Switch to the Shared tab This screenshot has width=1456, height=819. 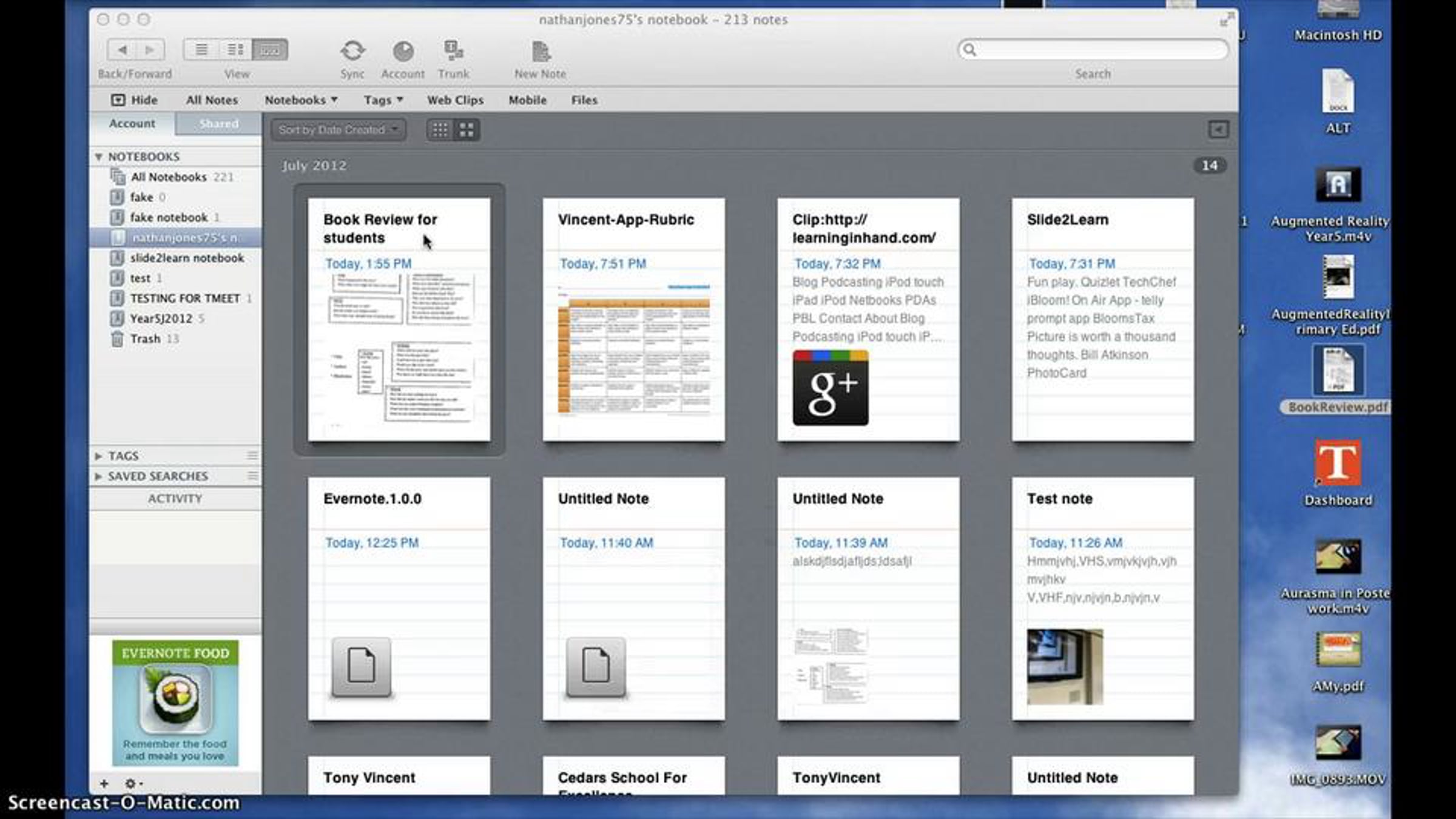(x=219, y=124)
